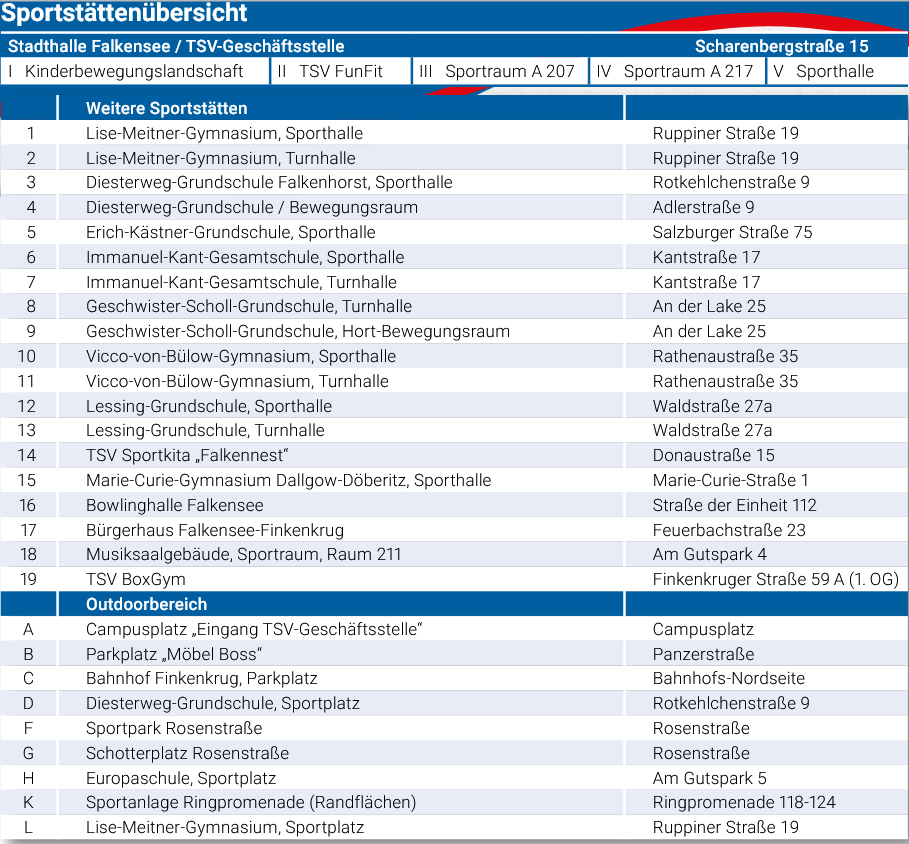Select the 'Sportraum A 207' cell
The width and height of the screenshot is (909, 844).
click(x=500, y=71)
